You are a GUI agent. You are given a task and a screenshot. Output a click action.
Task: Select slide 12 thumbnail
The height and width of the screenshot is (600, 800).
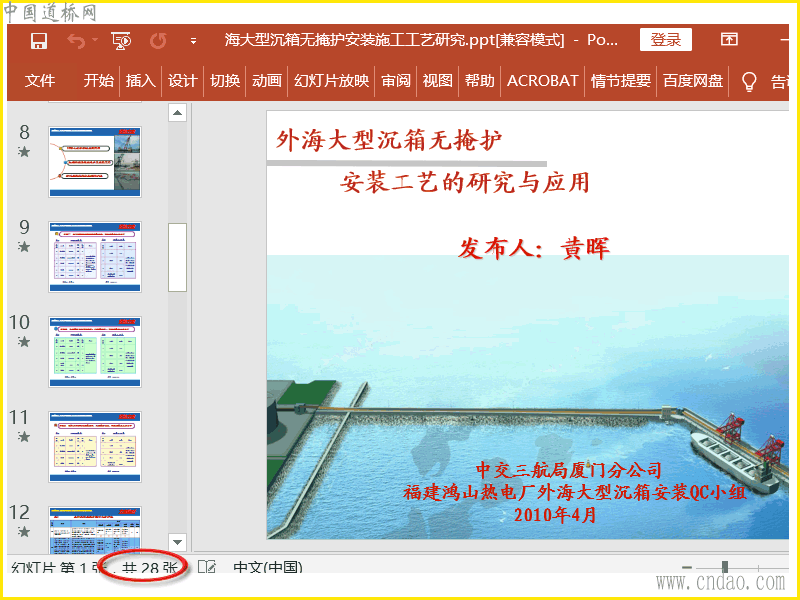pos(95,530)
